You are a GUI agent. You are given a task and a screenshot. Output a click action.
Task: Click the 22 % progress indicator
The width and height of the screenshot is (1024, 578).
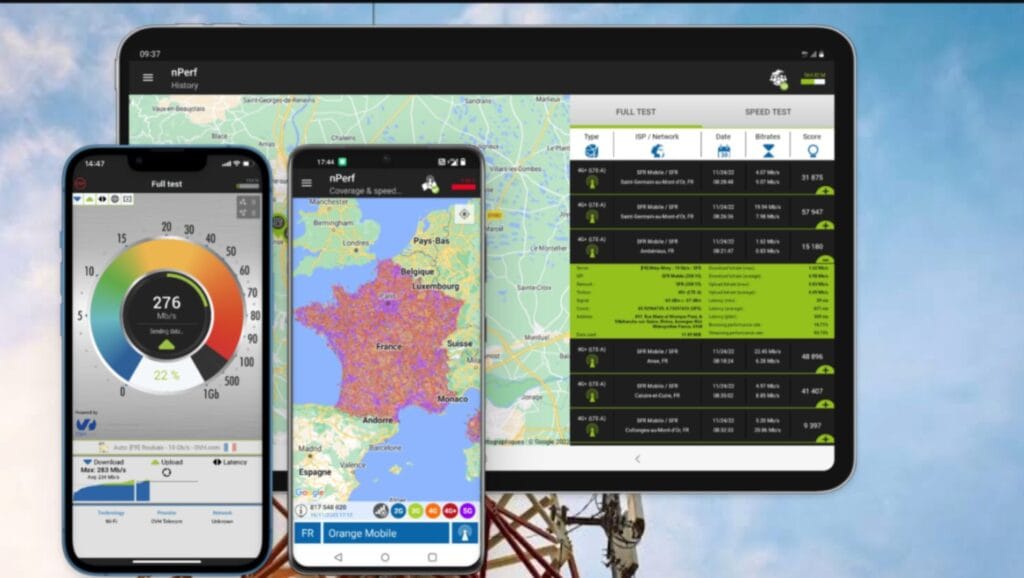click(x=166, y=376)
